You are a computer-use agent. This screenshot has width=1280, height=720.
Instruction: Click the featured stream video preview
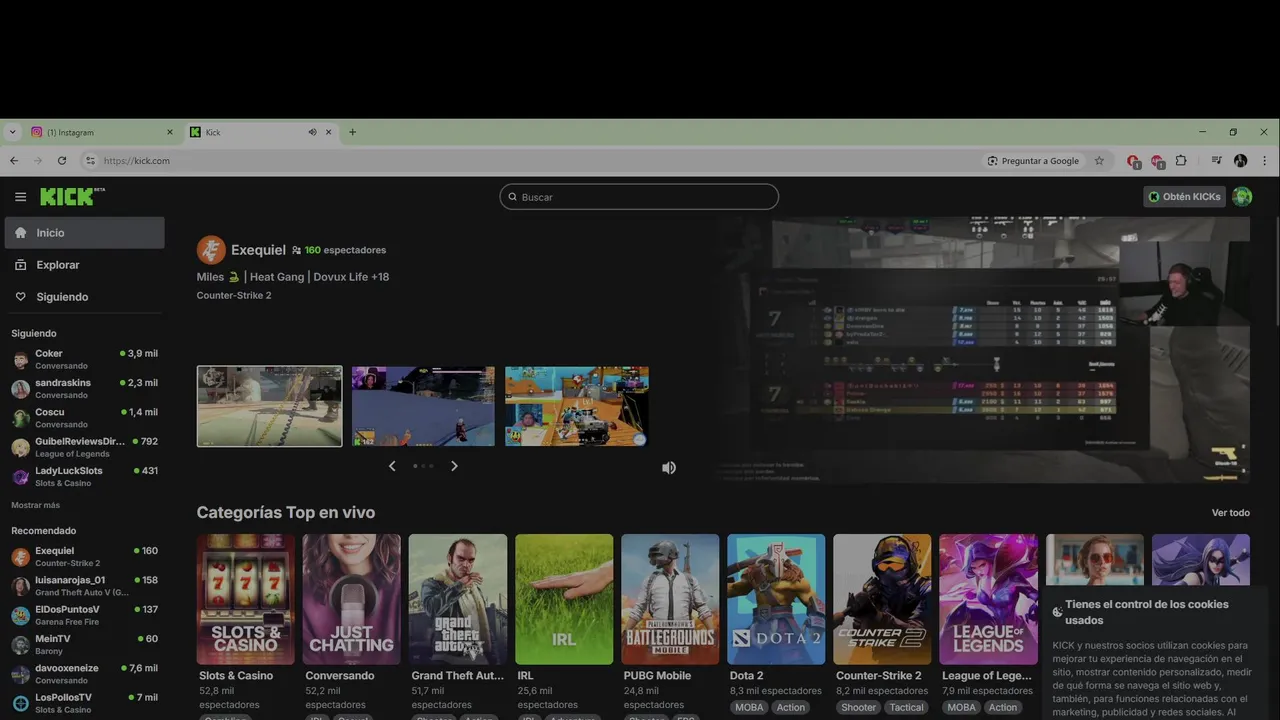(980, 350)
